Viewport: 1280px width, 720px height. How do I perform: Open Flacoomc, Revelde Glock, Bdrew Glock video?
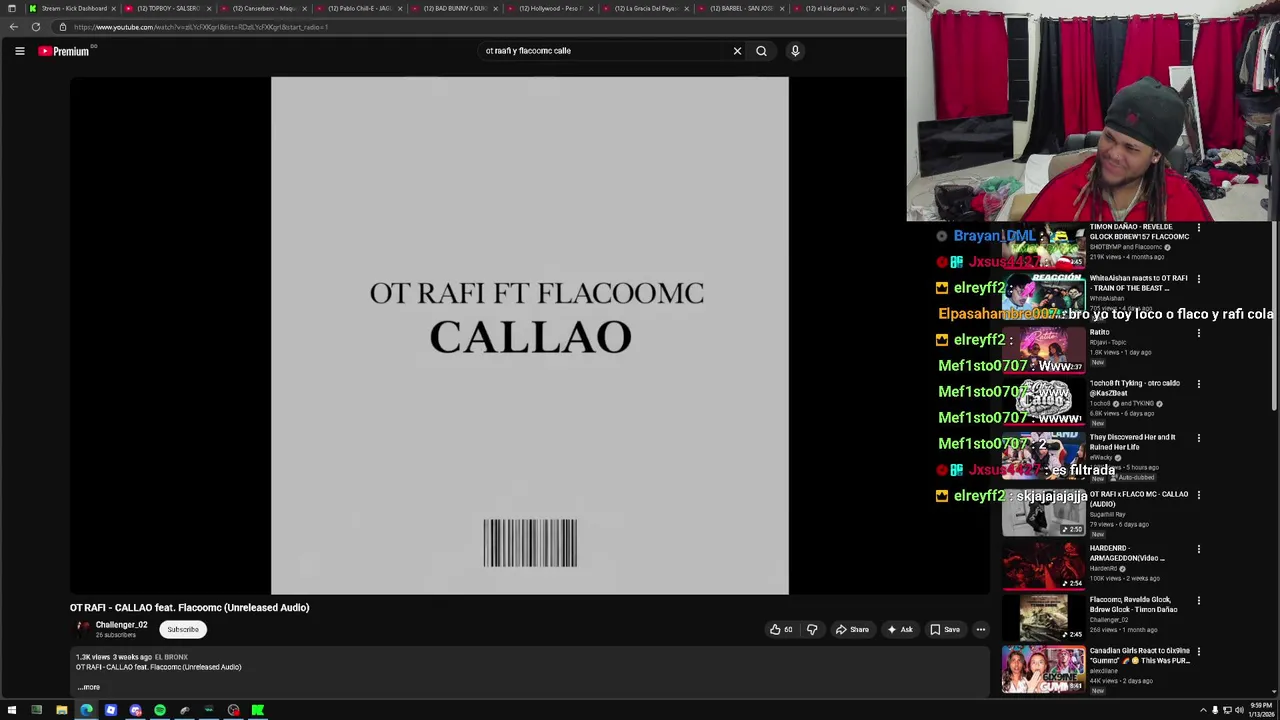point(1133,604)
